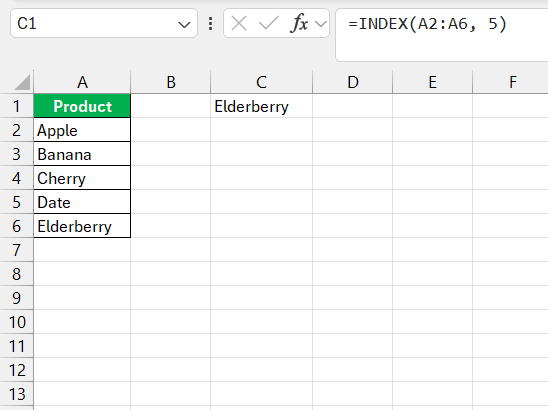Select column D header
548x410 pixels.
pos(353,82)
